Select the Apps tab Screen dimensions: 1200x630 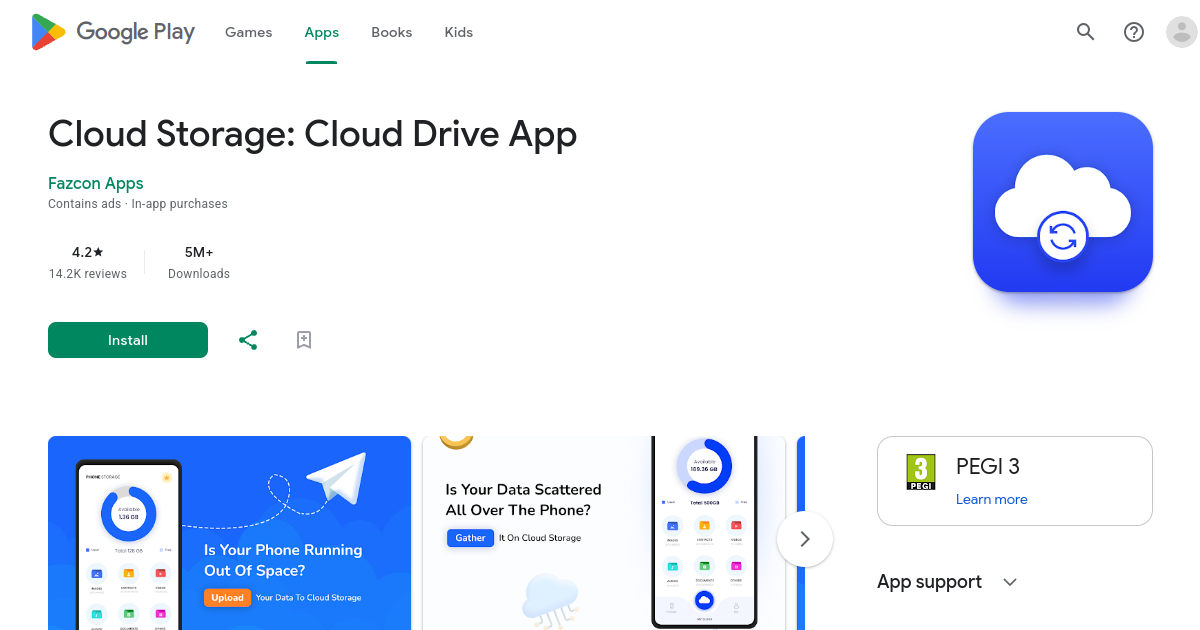(x=322, y=32)
